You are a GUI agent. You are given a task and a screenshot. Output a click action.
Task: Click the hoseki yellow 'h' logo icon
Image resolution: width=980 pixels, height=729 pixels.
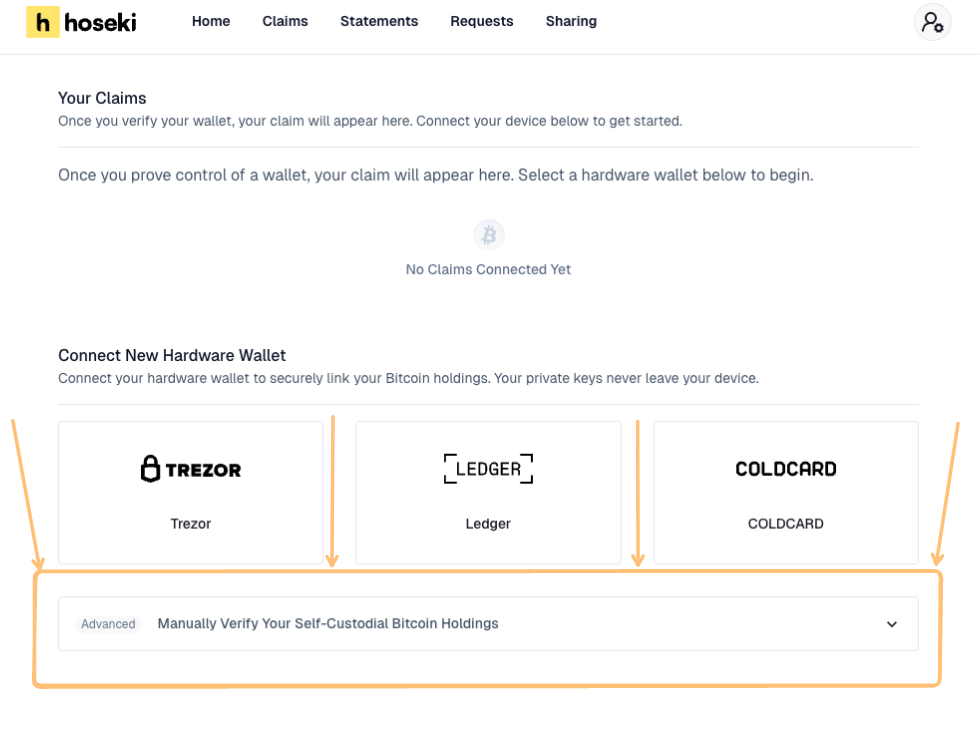(x=42, y=23)
